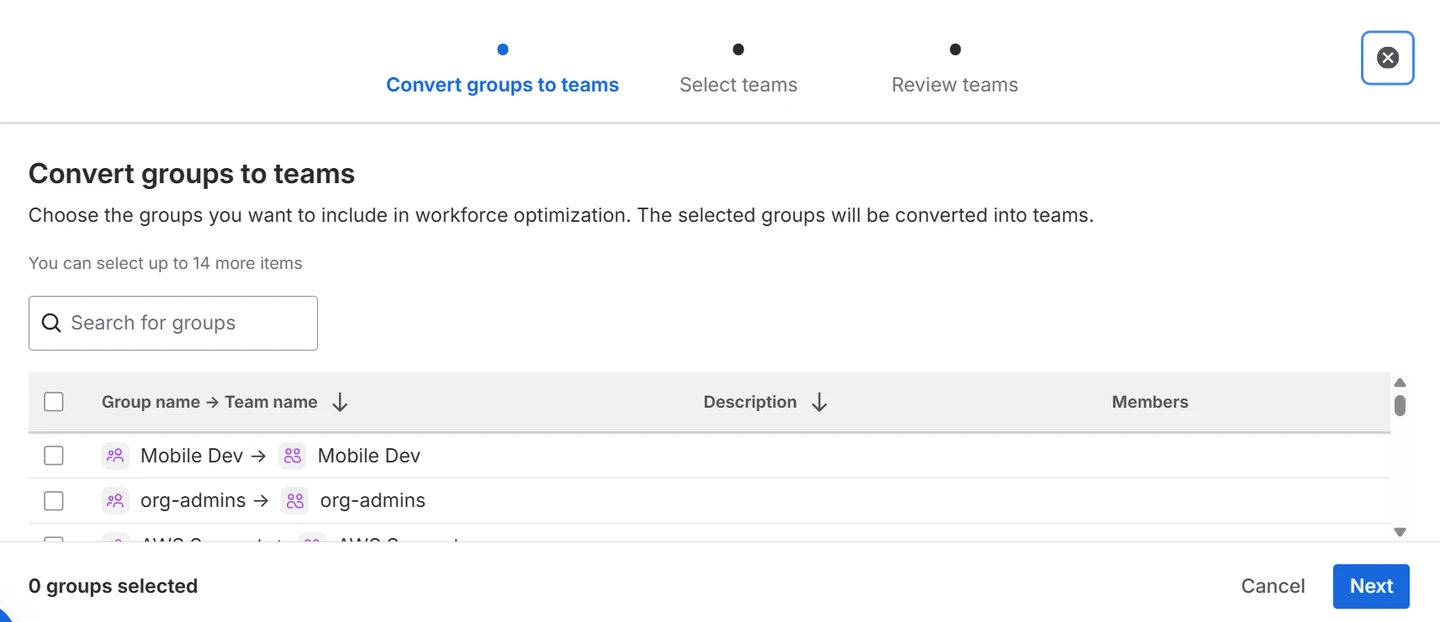Viewport: 1440px width, 622px height.
Task: Click the Mobile Dev team icon
Action: click(293, 456)
